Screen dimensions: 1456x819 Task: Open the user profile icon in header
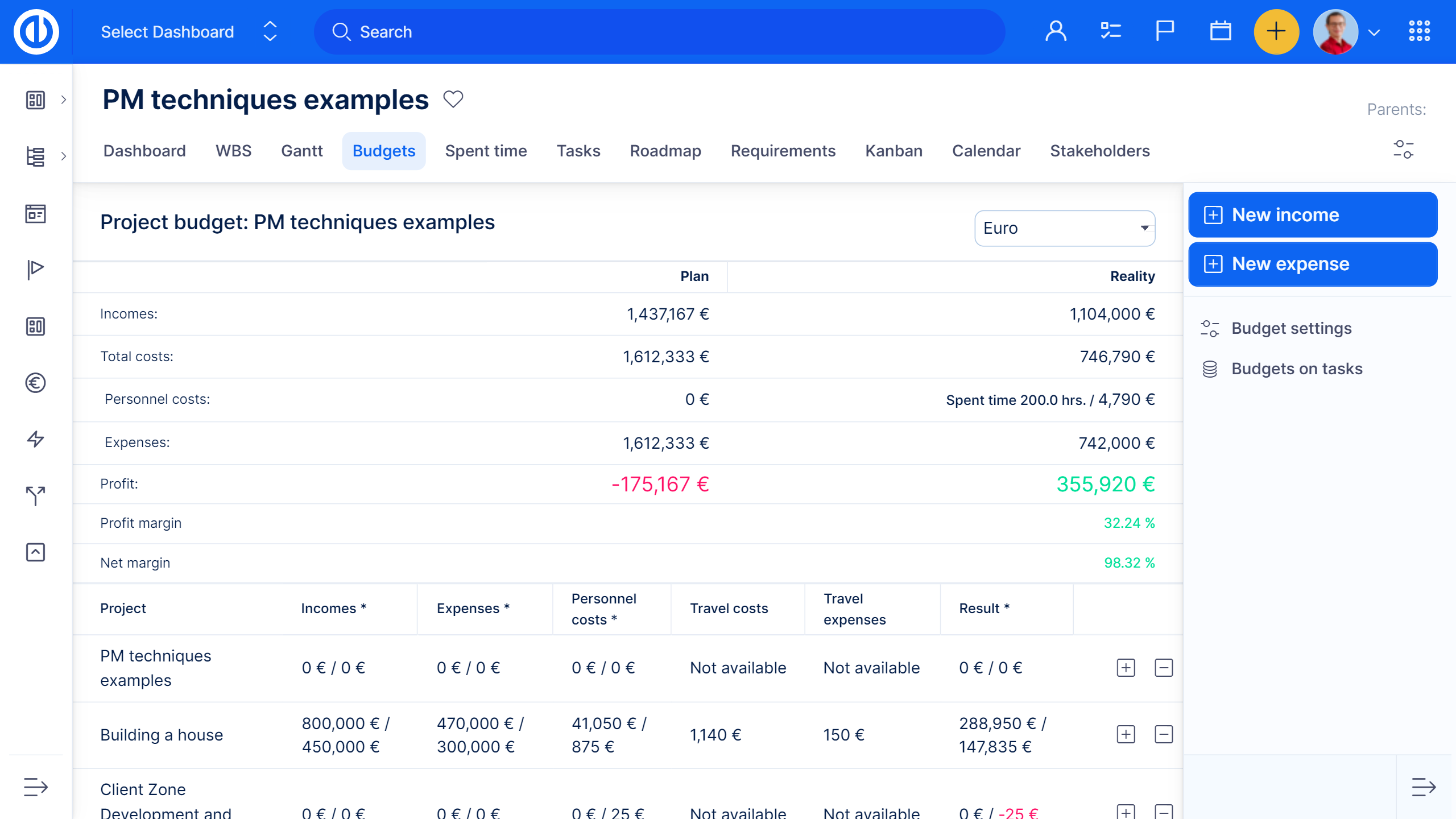click(x=1056, y=31)
